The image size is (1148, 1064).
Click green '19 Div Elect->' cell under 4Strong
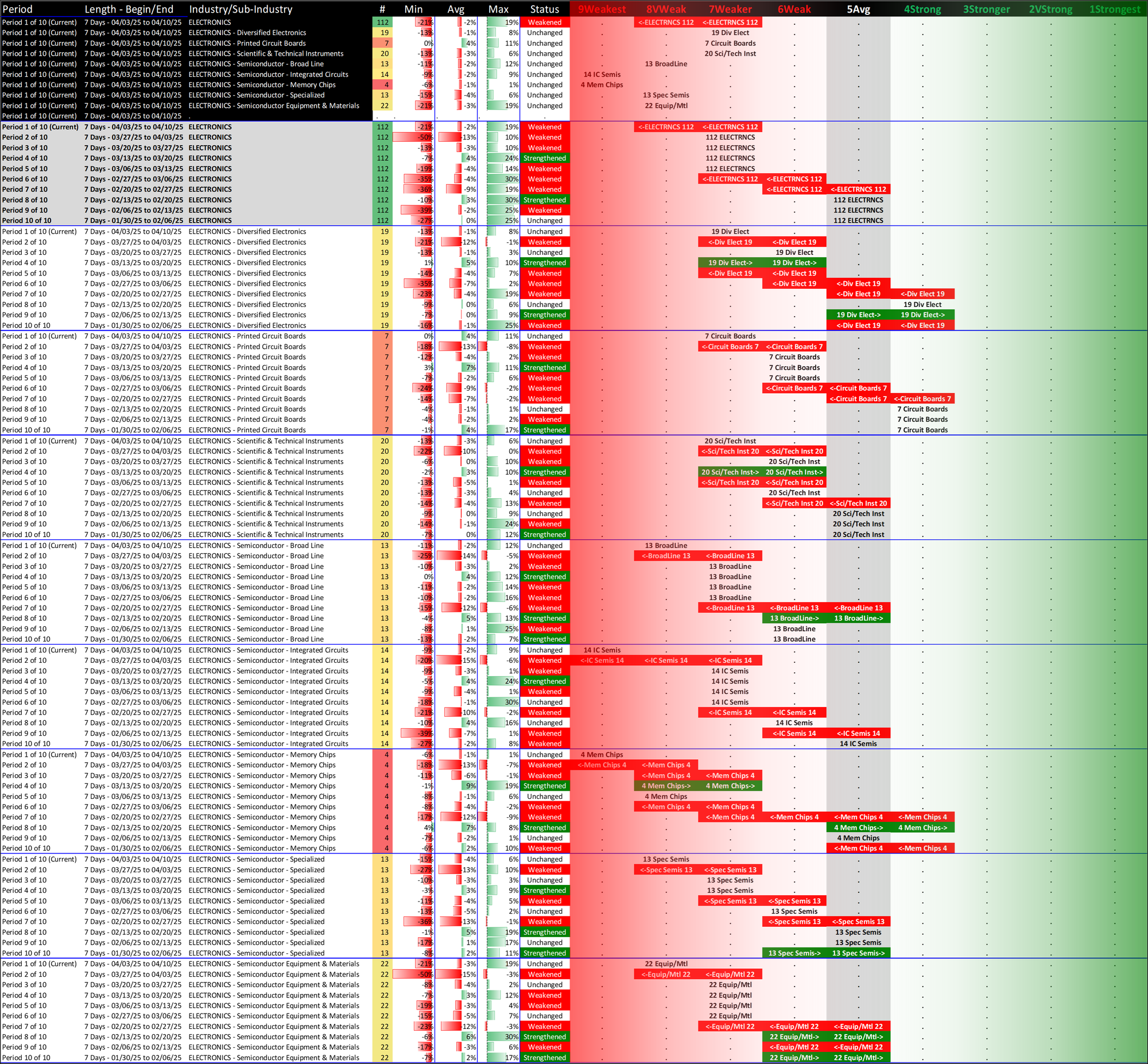tap(922, 315)
